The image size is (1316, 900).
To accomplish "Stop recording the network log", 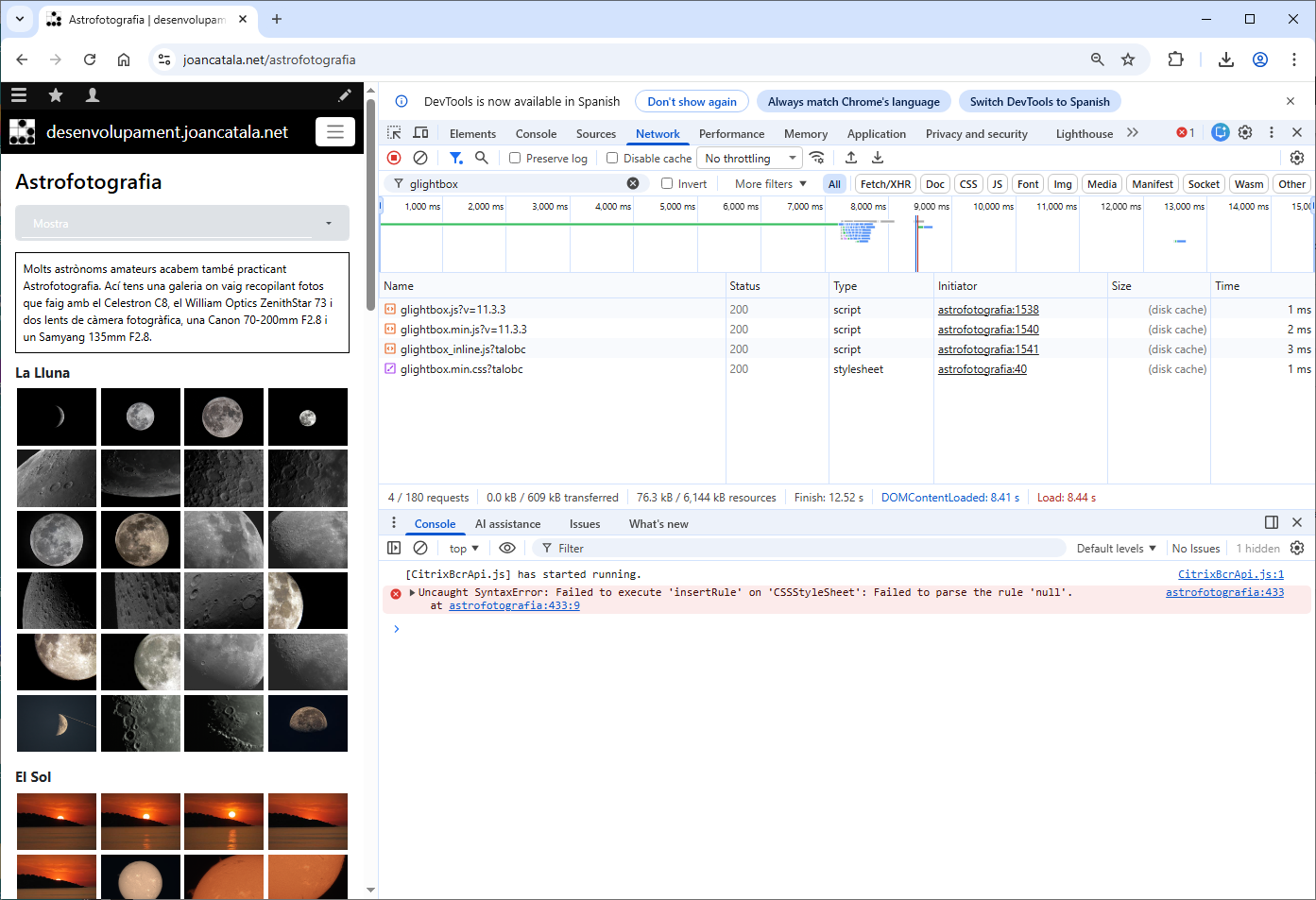I will [x=394, y=158].
